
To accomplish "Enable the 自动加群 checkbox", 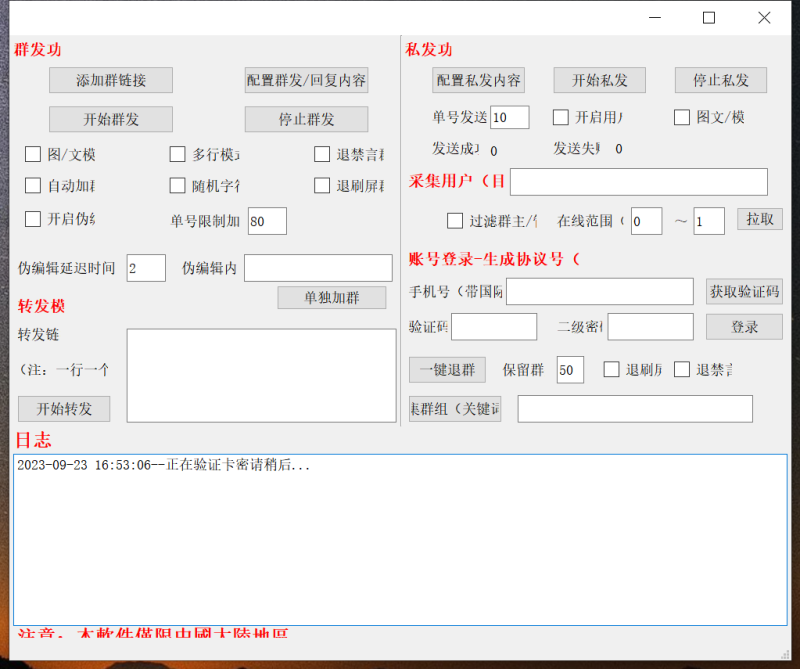I will tap(33, 185).
